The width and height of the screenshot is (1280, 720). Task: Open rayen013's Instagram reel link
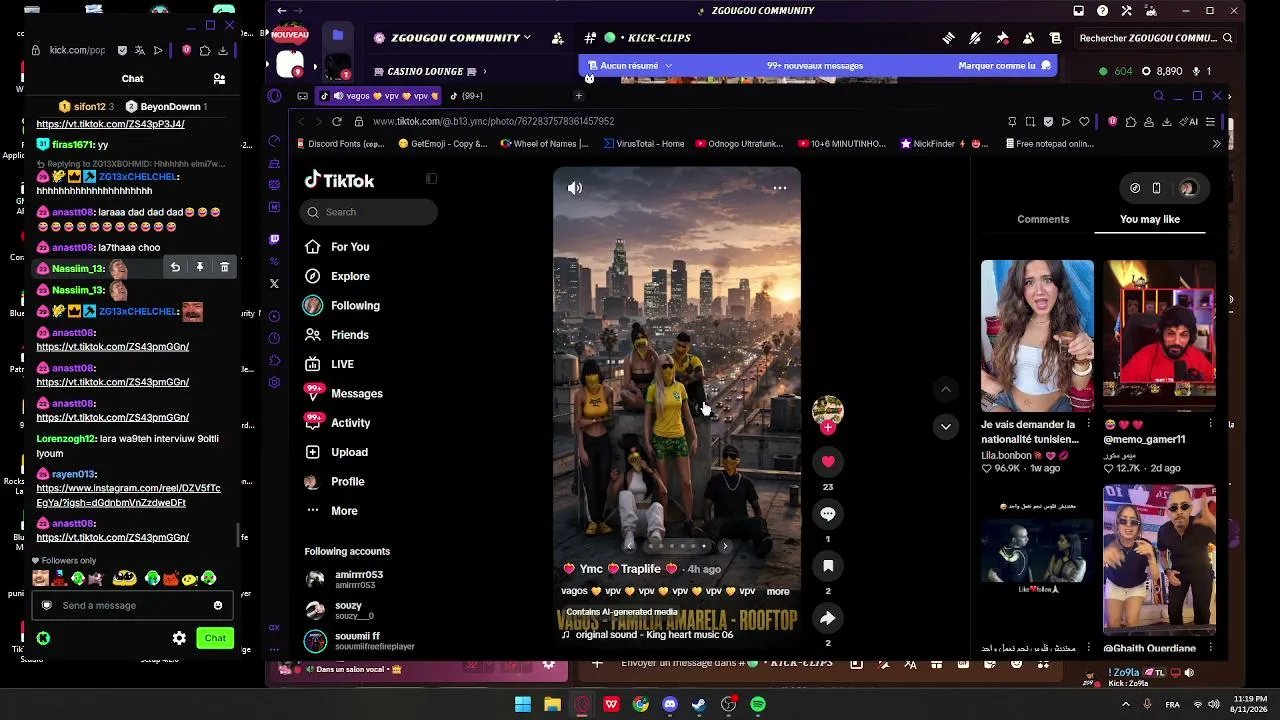pyautogui.click(x=128, y=496)
